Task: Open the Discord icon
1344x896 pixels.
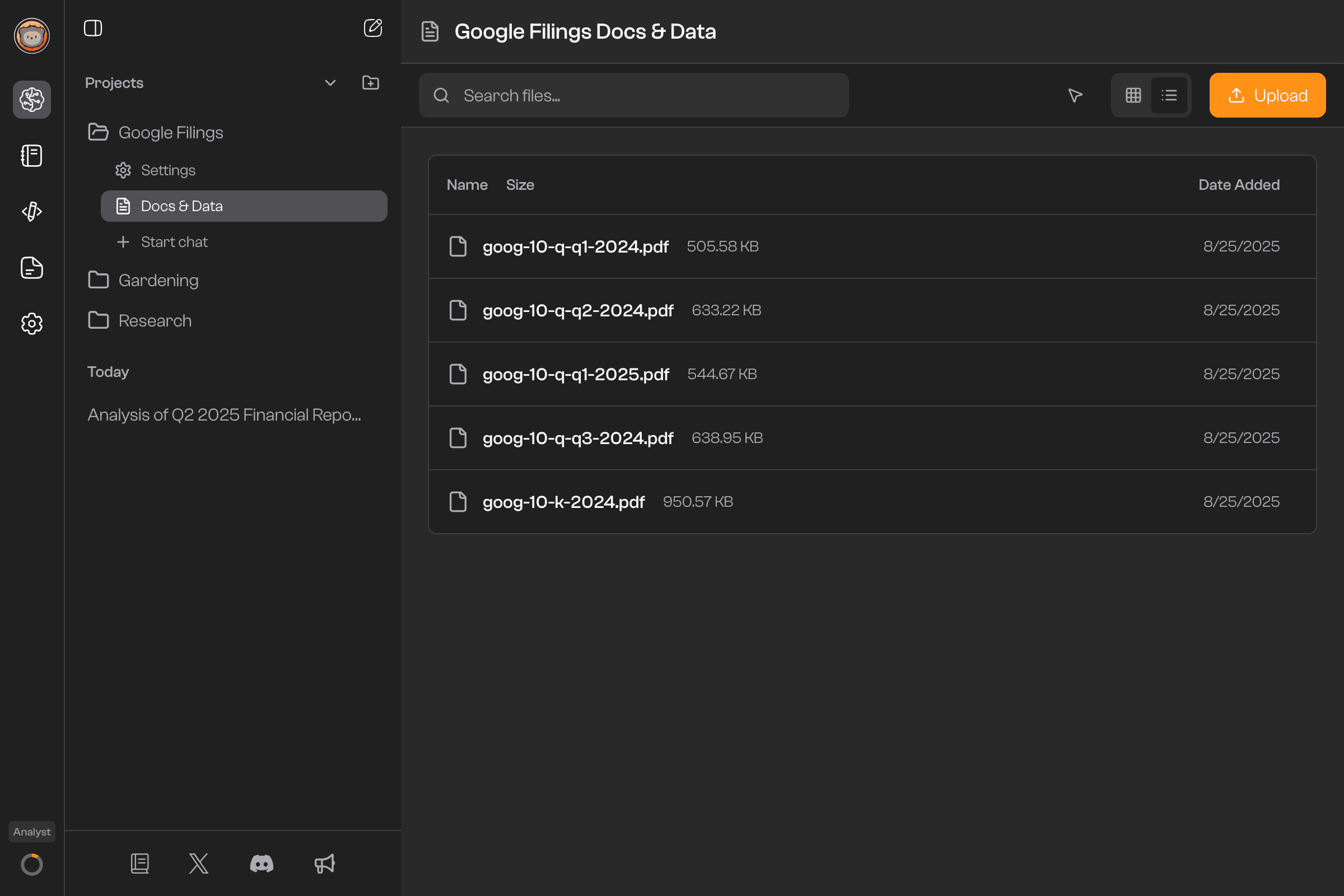Action: [x=262, y=864]
